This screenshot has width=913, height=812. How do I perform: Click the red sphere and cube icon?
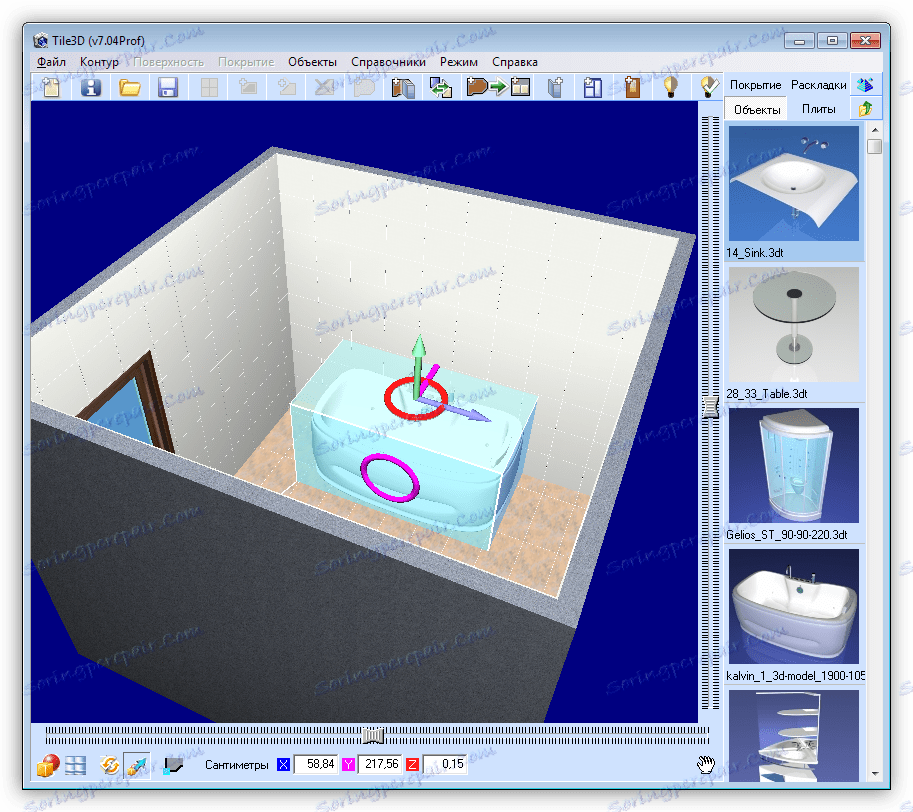[48, 765]
